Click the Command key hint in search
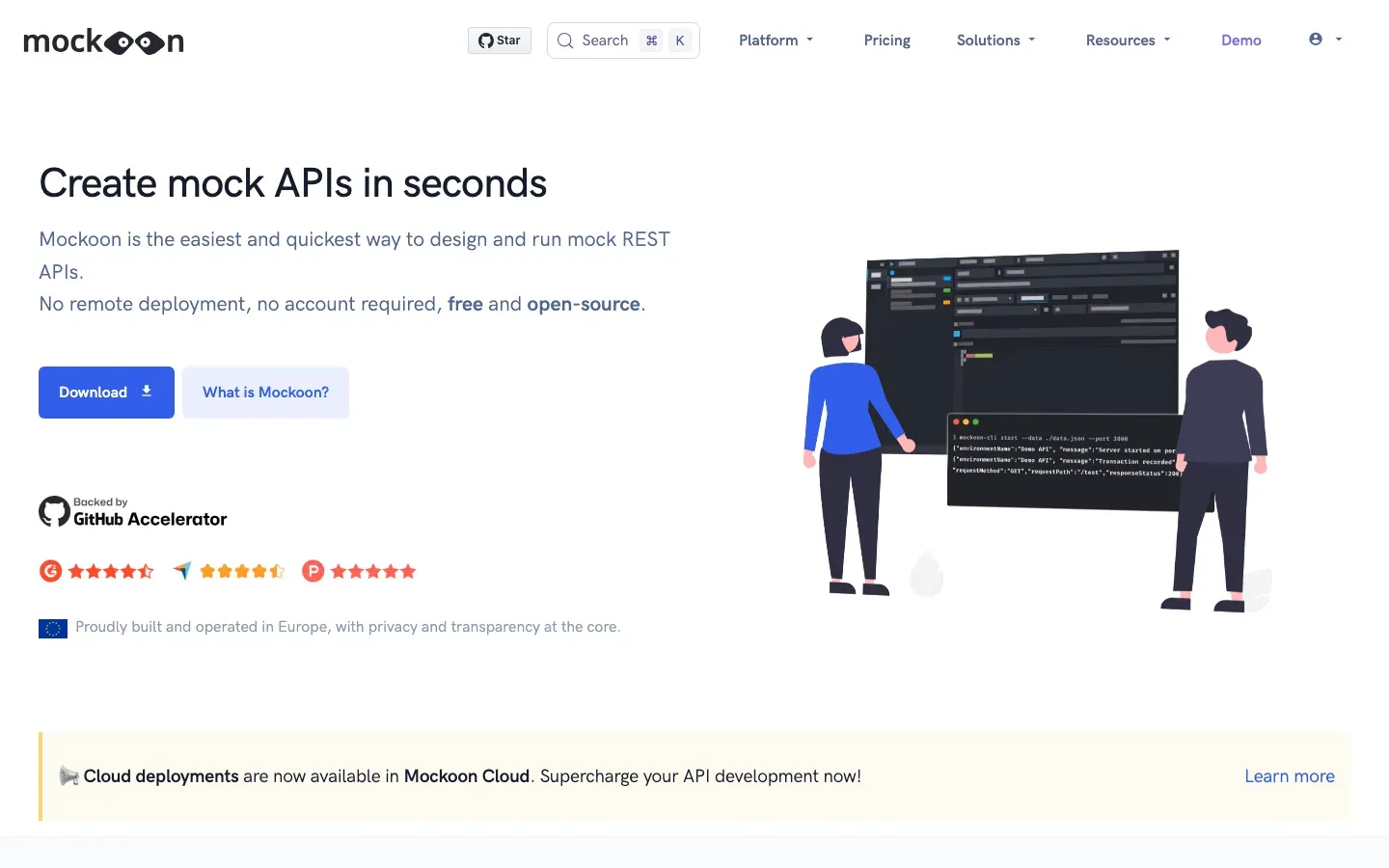The width and height of the screenshot is (1389, 868). point(652,41)
